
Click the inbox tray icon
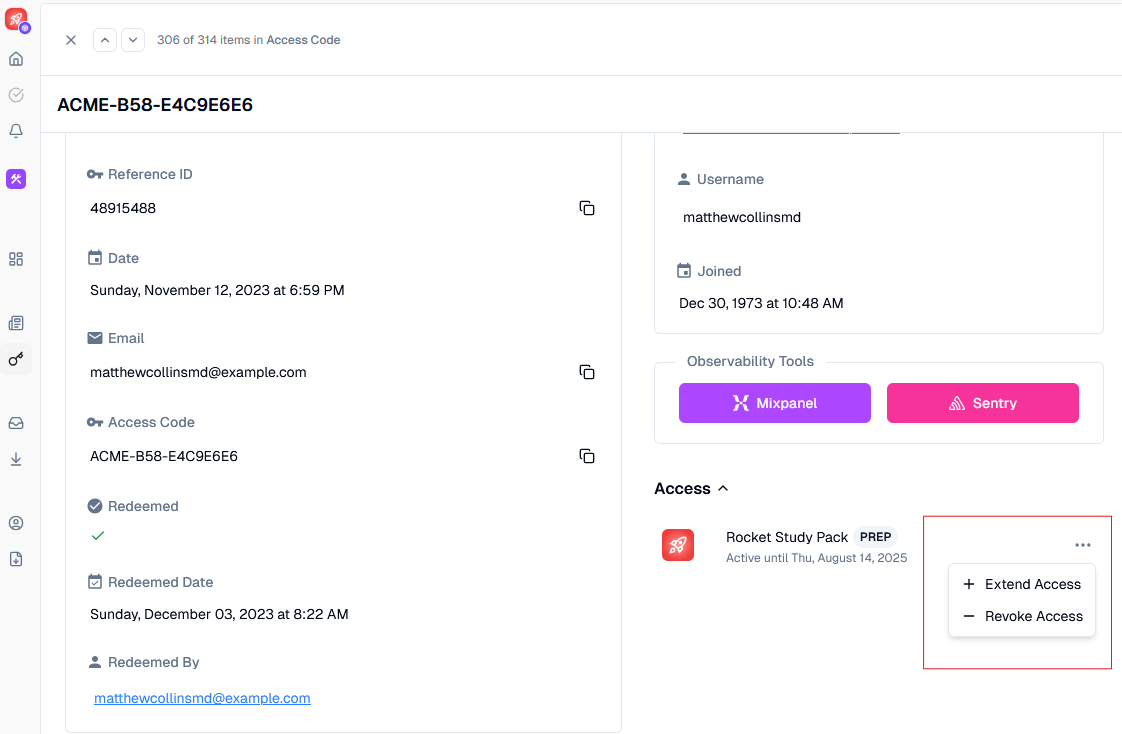coord(16,423)
